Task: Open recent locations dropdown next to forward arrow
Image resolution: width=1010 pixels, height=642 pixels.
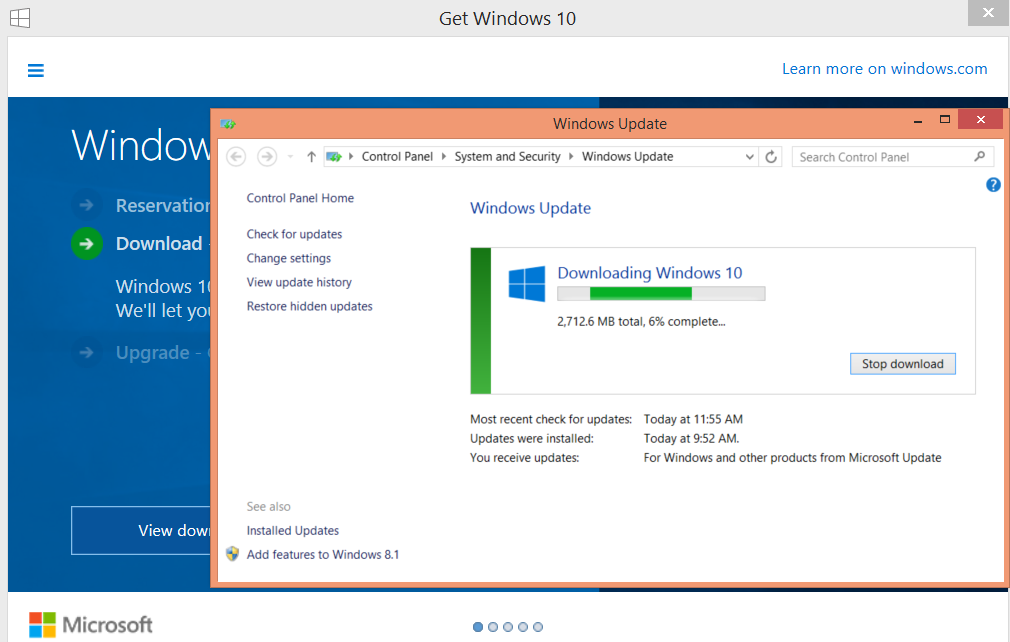Action: (x=290, y=156)
